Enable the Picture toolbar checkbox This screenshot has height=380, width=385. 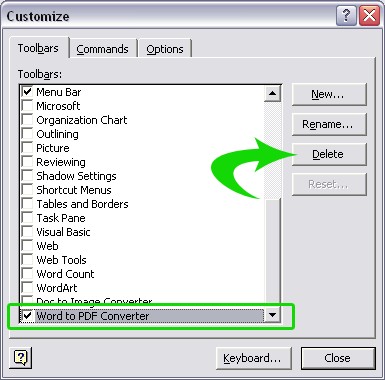pos(27,147)
